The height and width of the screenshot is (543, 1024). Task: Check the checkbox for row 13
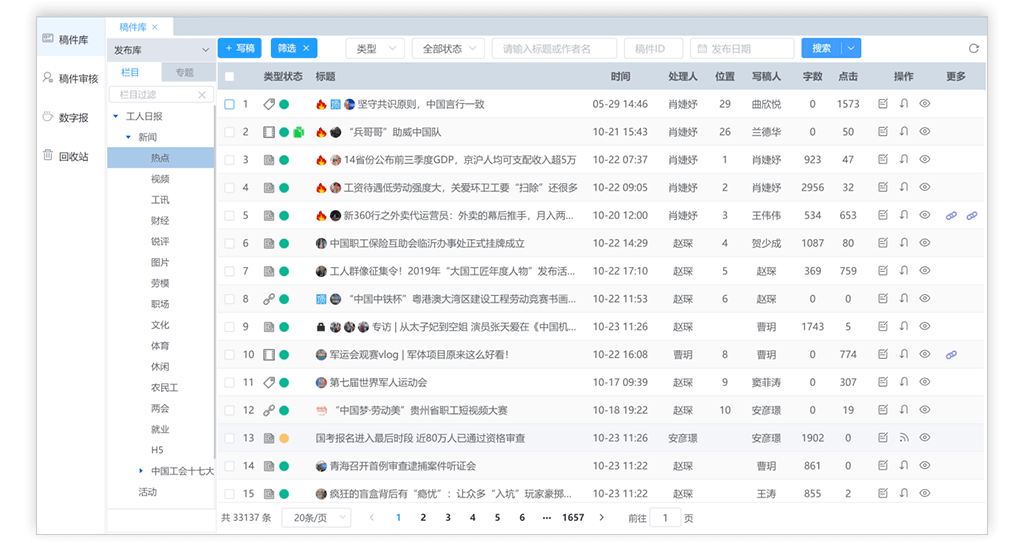click(229, 438)
